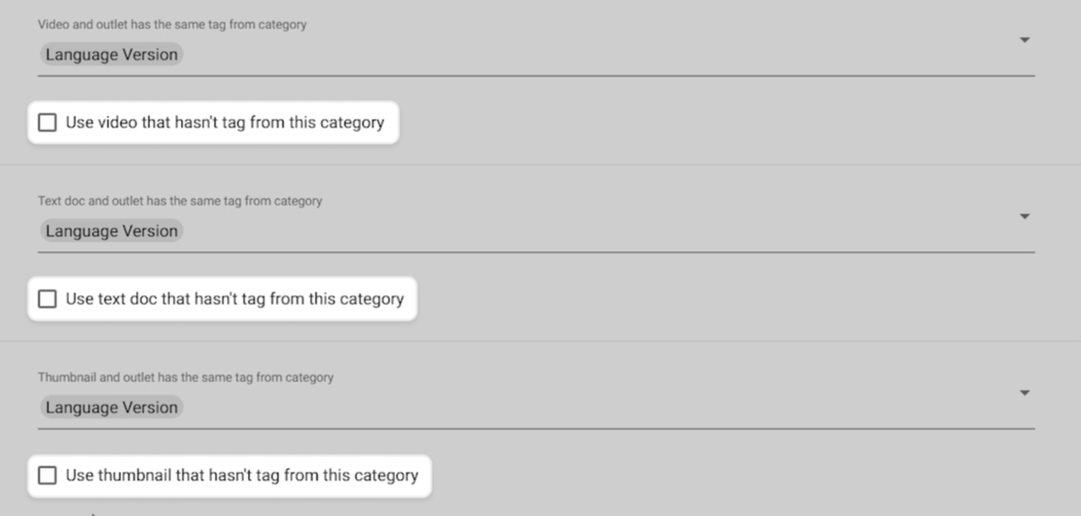Click the underline of the Thumbnail category field
Viewport: 1081px width, 516px height.
tap(536, 428)
